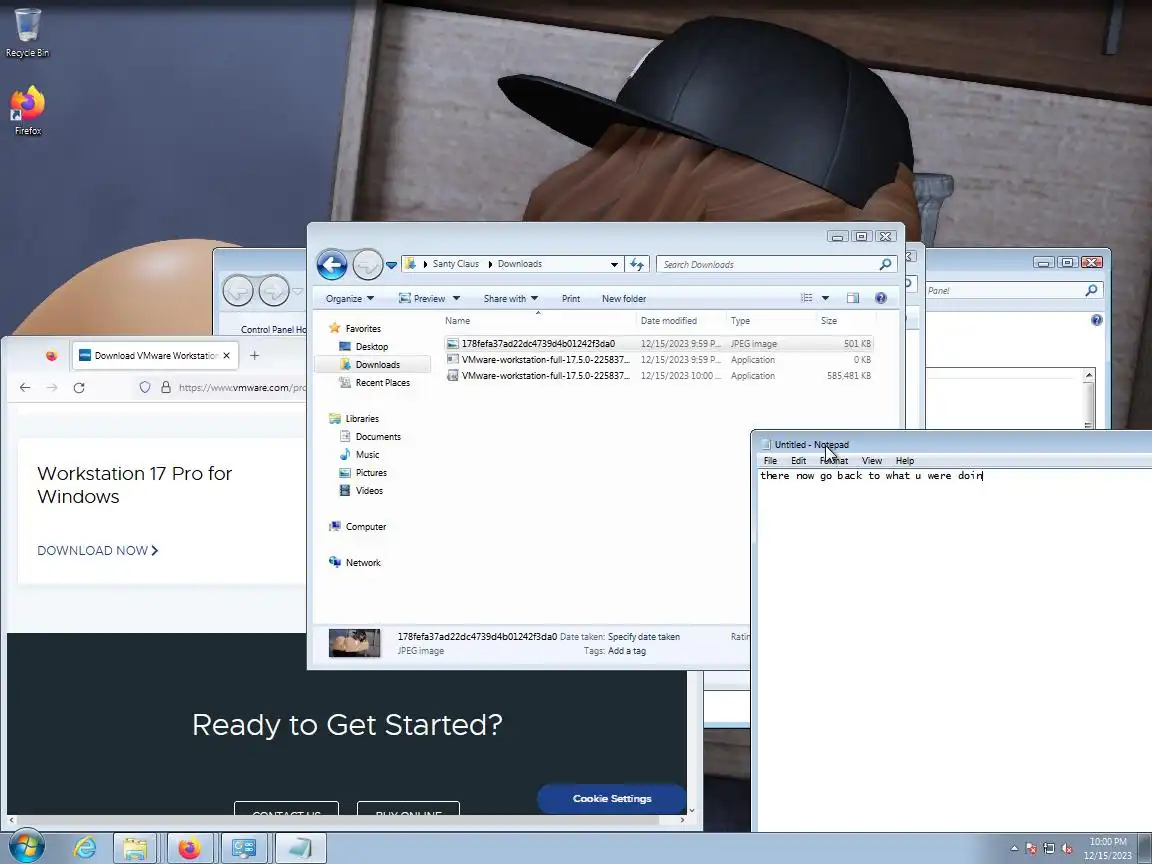Click inside the Notepad text area

(954, 650)
